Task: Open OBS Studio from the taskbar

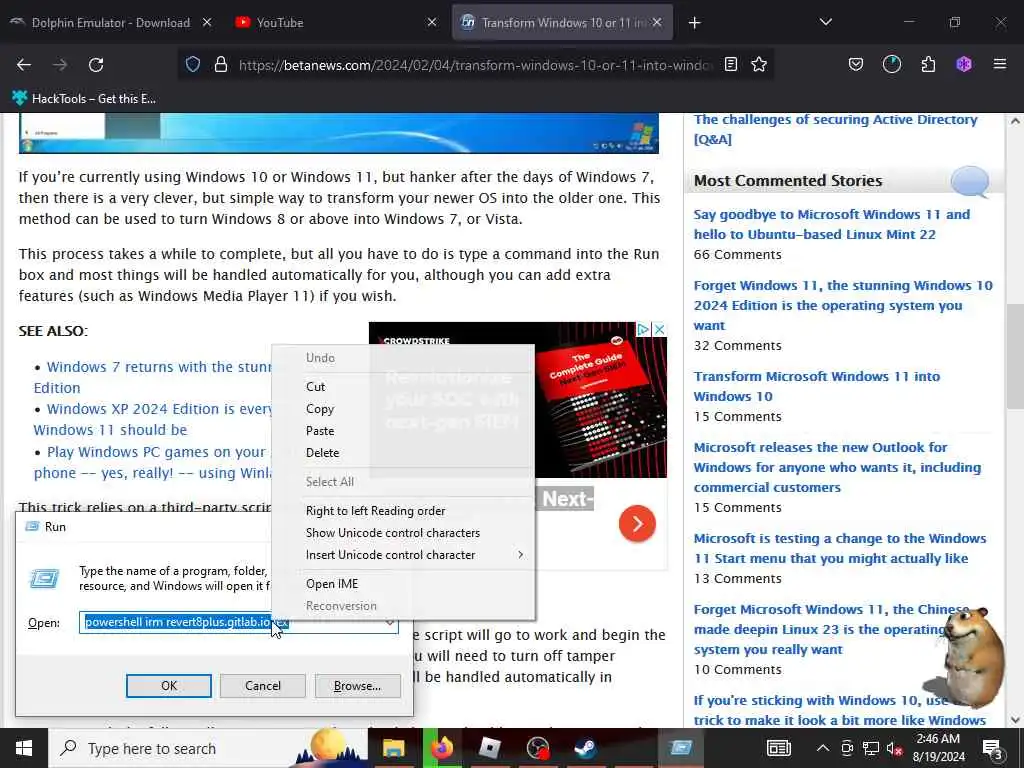Action: [537, 748]
